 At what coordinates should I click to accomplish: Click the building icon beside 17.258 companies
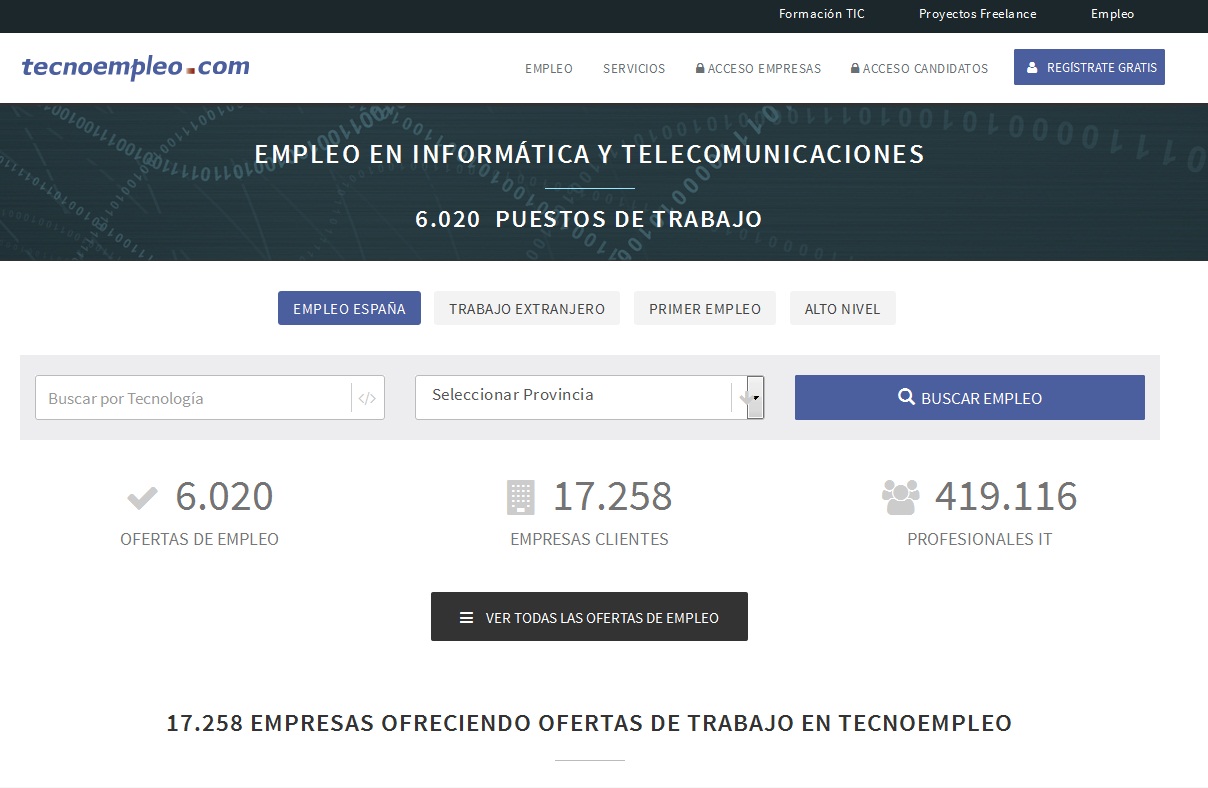[x=520, y=497]
